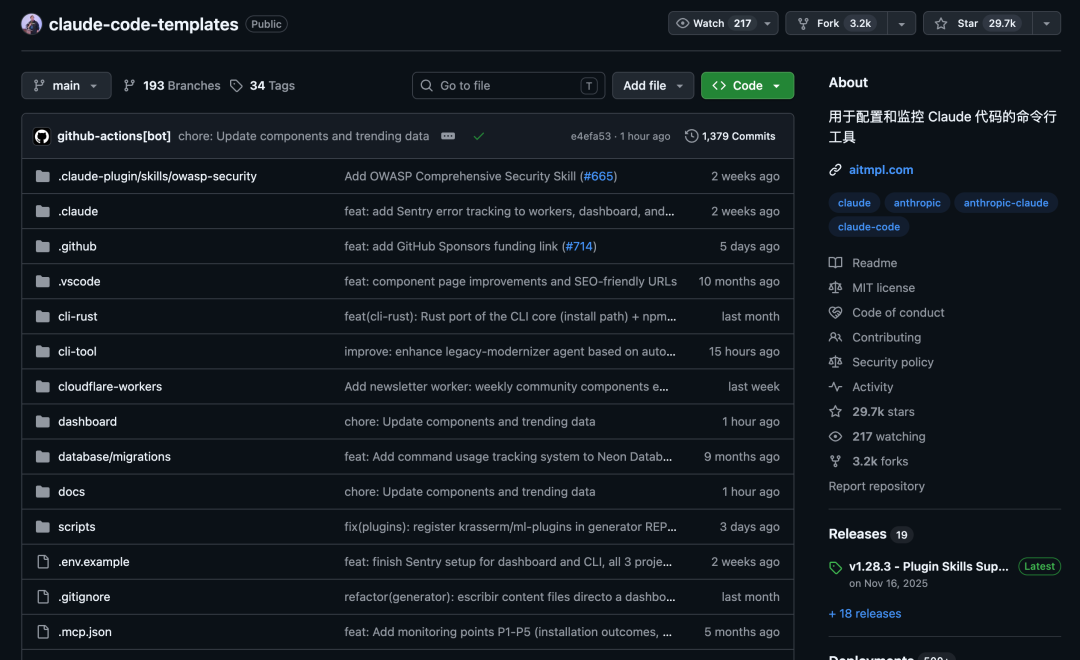
Task: Open the cloudflare-workers folder
Action: (110, 387)
